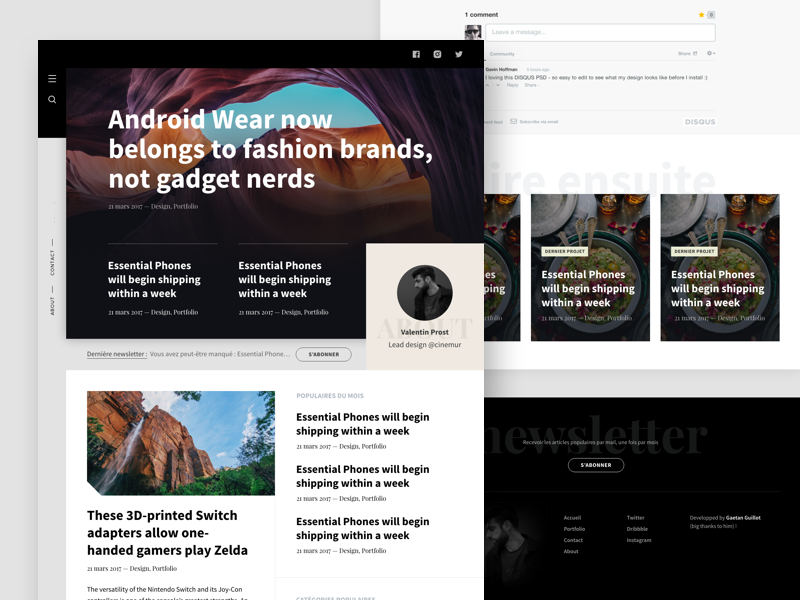Open the vertical ABOUT sidebar link
Image resolution: width=800 pixels, height=600 pixels.
52,306
